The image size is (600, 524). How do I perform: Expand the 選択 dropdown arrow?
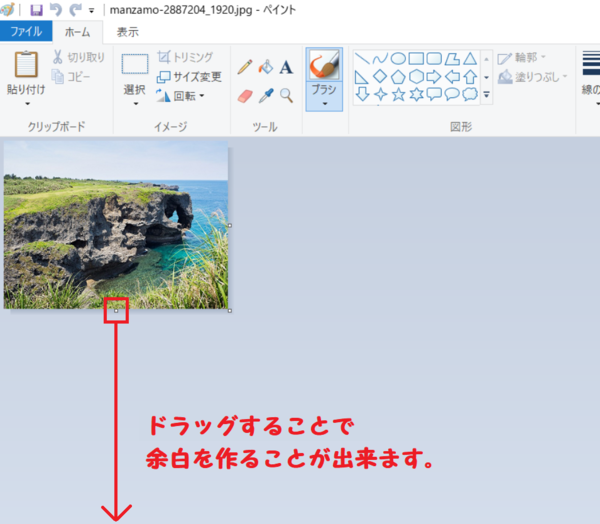pos(135,104)
